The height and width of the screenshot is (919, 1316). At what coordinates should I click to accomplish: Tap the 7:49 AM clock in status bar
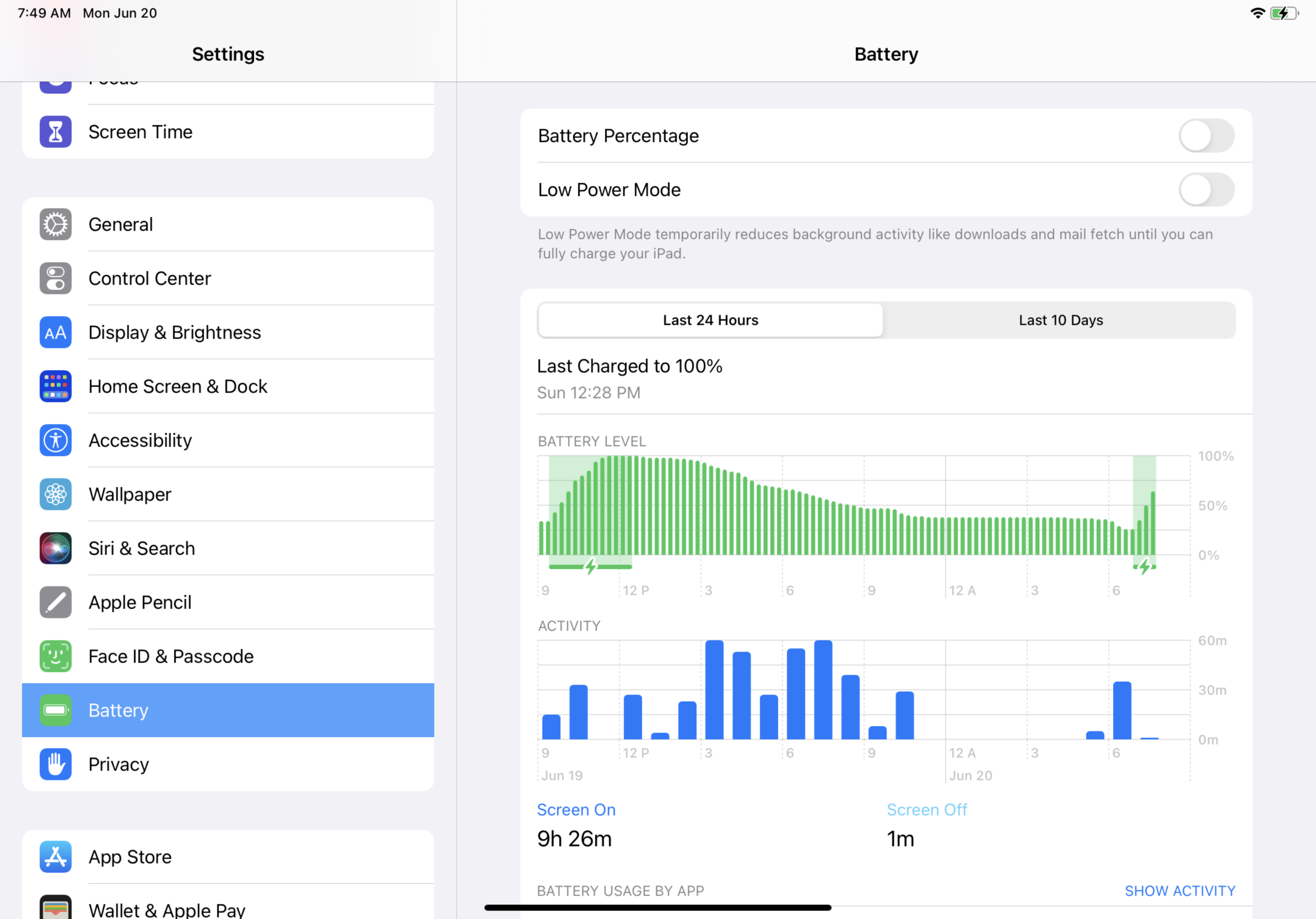pyautogui.click(x=44, y=13)
